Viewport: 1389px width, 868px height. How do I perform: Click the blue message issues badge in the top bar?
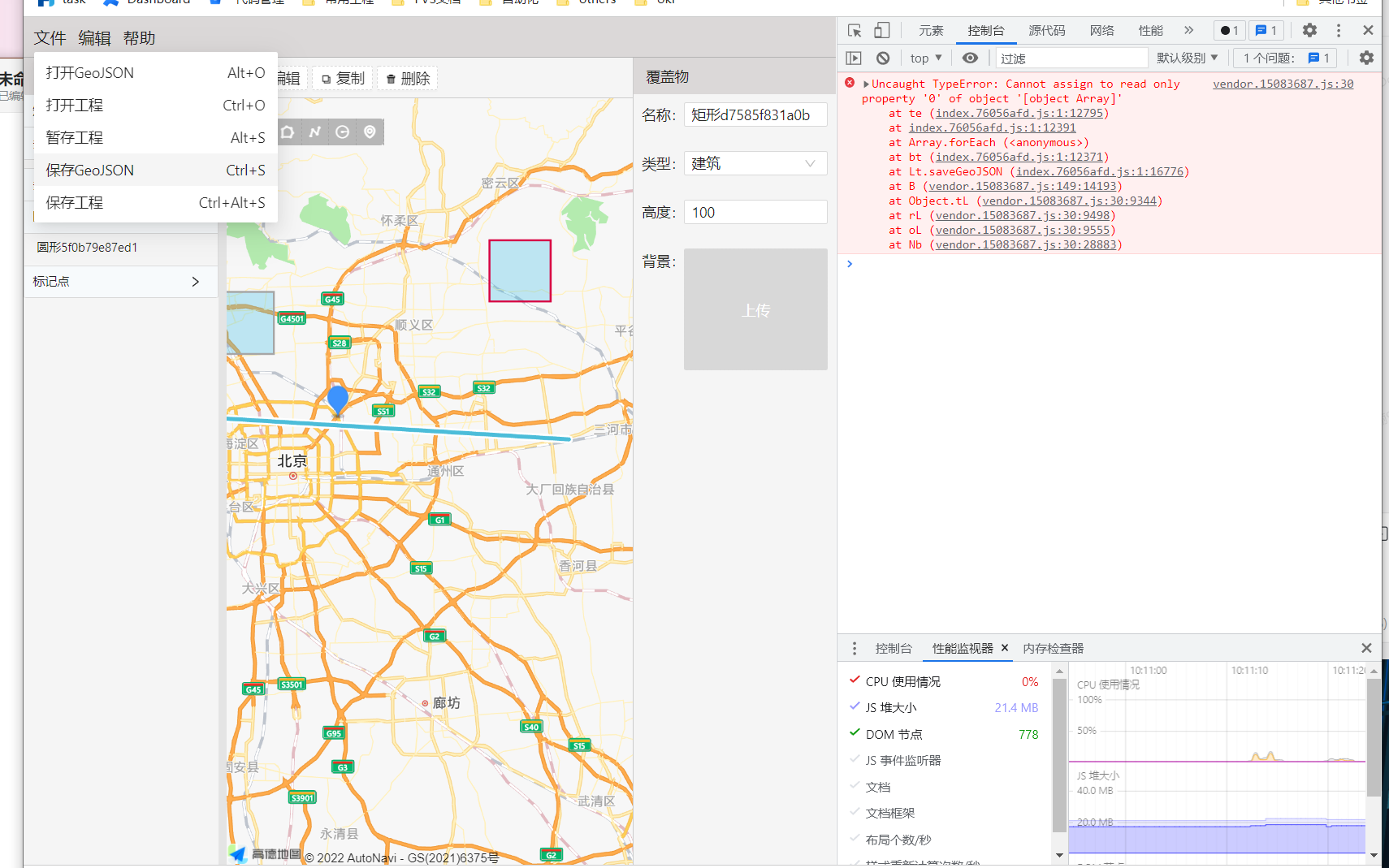[1266, 30]
